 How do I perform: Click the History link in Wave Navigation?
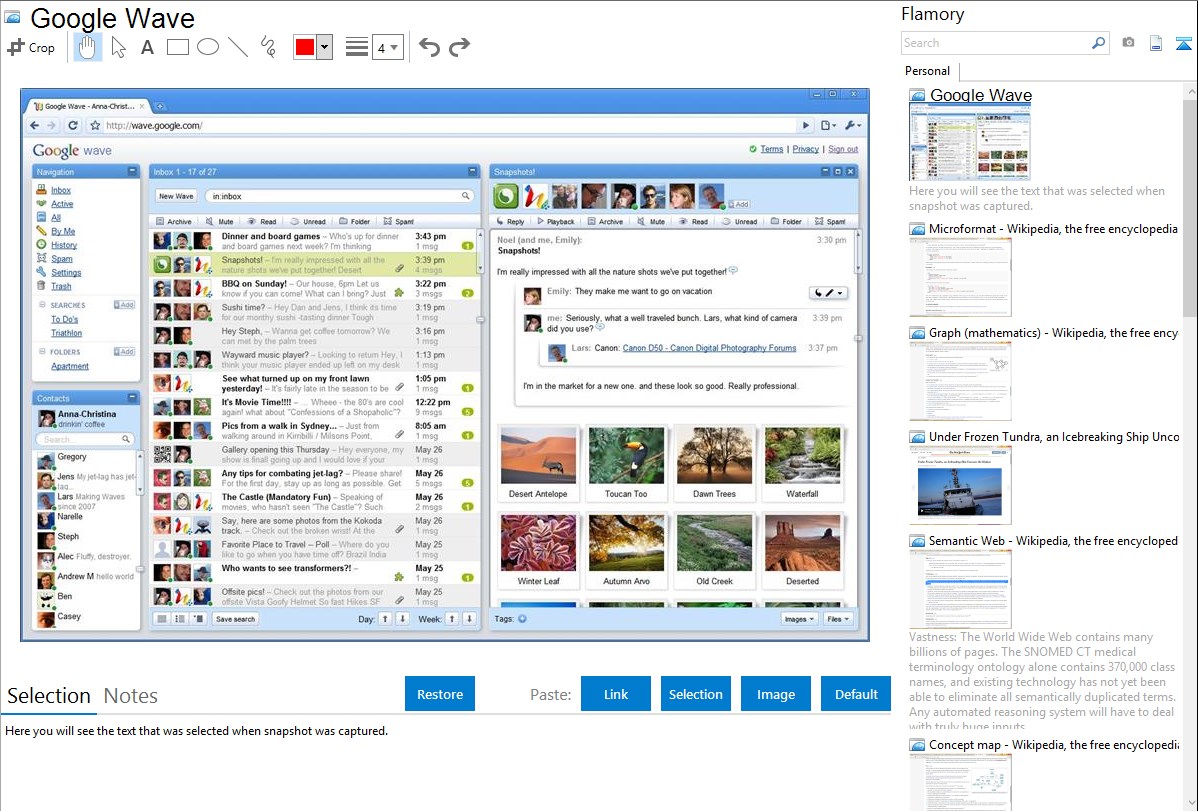pyautogui.click(x=64, y=245)
